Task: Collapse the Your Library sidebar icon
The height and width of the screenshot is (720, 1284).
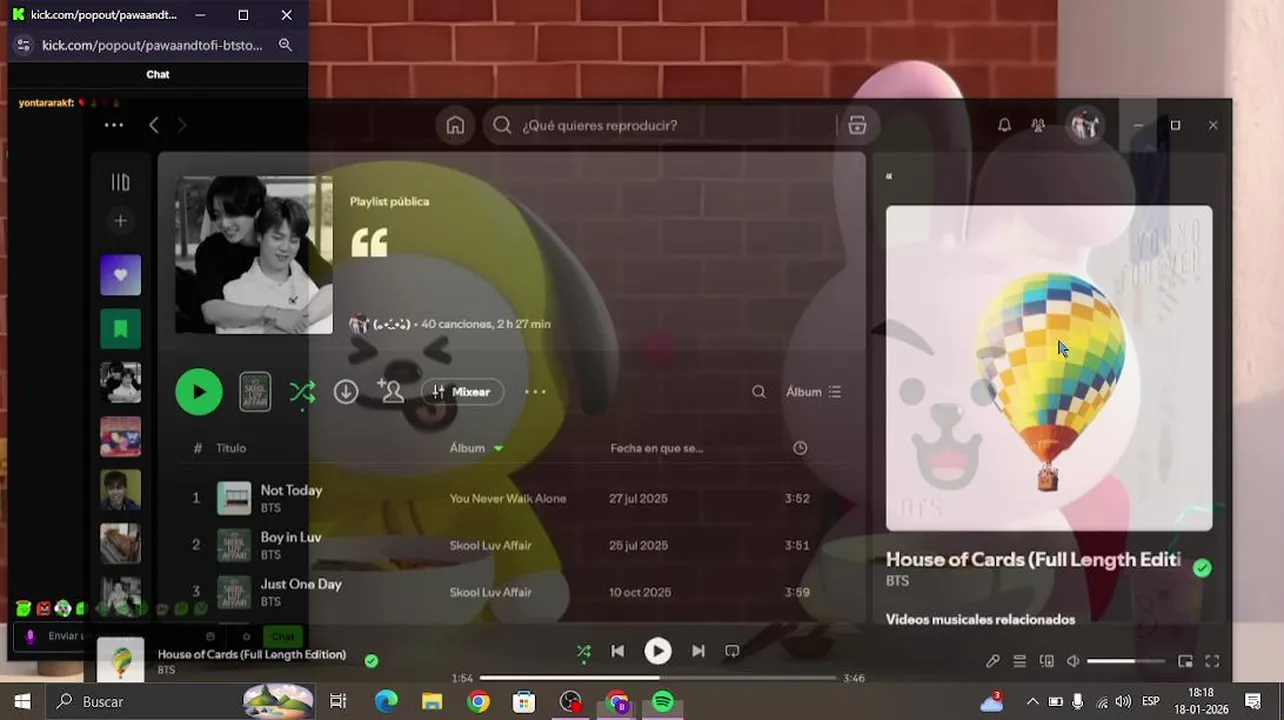Action: pos(120,182)
